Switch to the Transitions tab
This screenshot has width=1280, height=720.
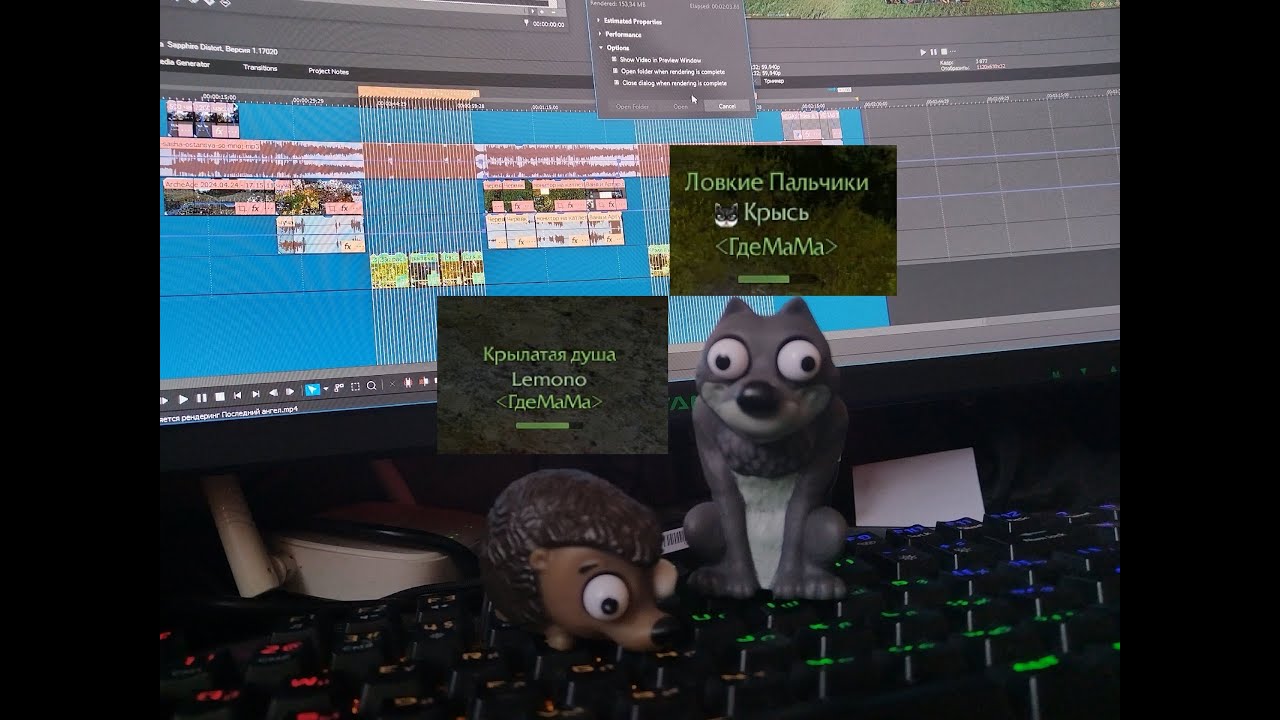pyautogui.click(x=260, y=68)
